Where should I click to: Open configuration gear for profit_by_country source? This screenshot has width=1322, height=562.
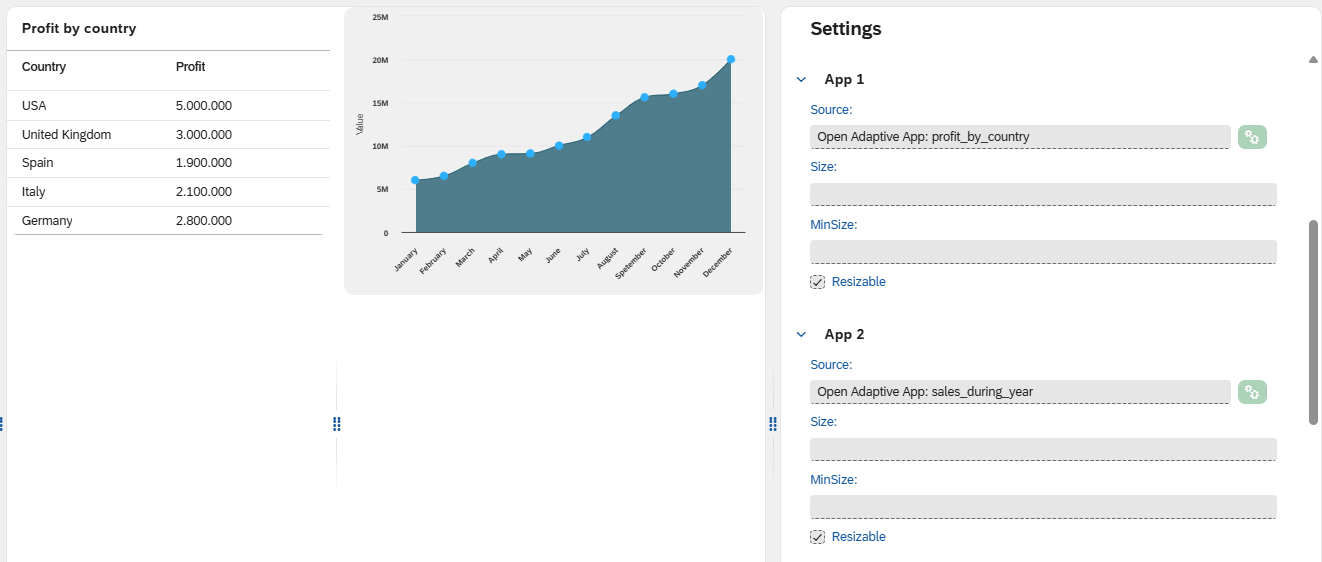pos(1252,137)
